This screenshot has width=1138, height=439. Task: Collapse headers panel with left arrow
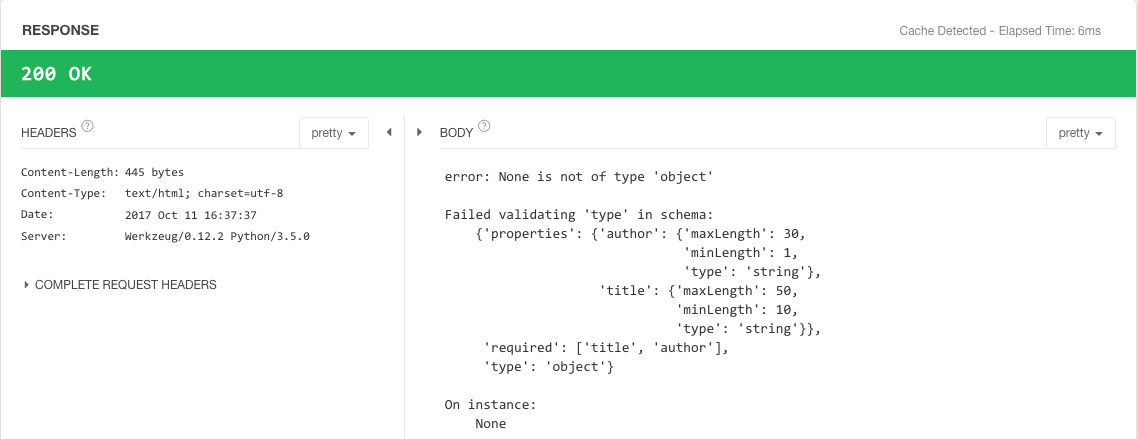pos(388,132)
